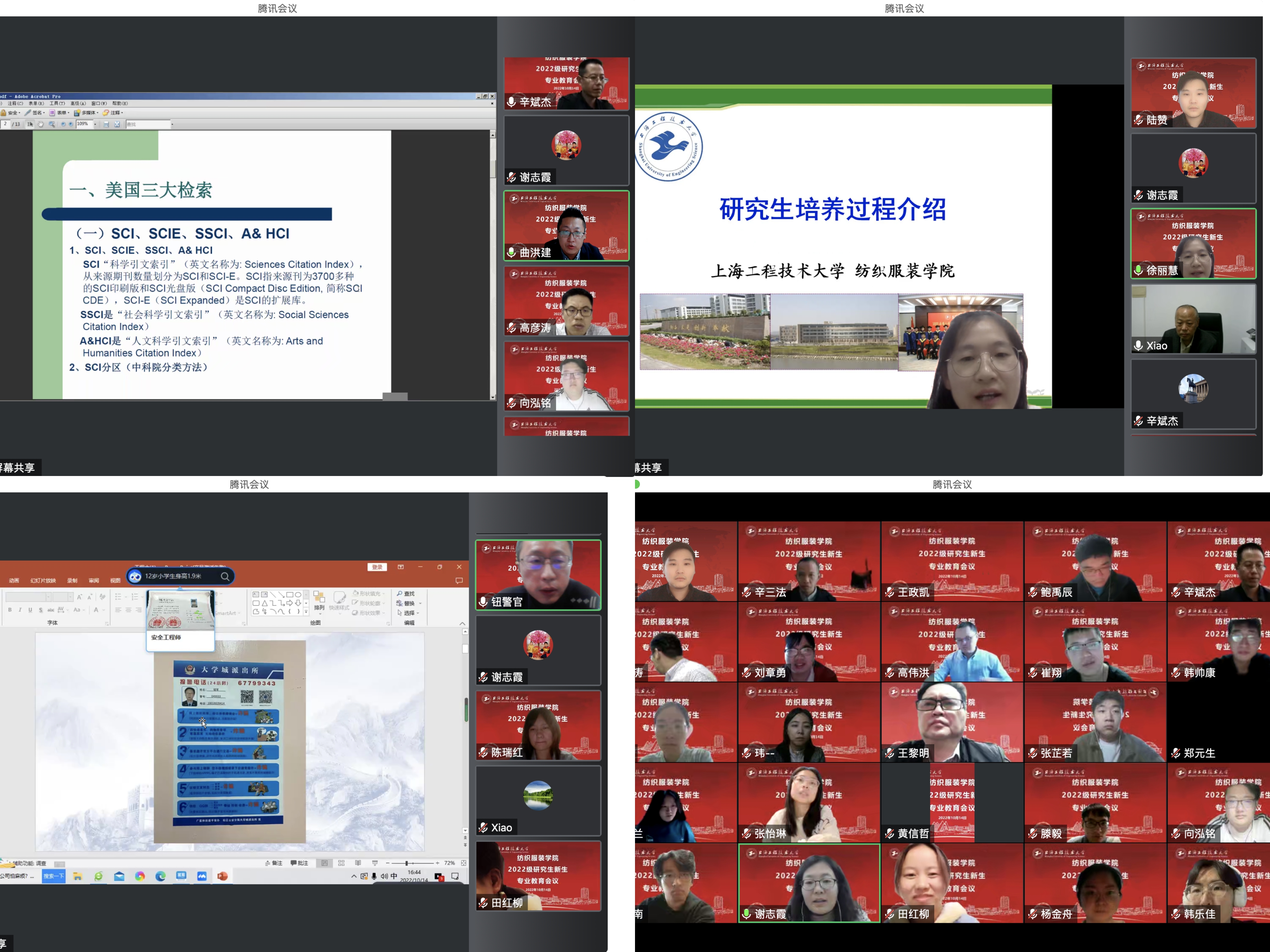Toggle underline formatting in PowerPoint ribbon
The height and width of the screenshot is (952, 1270).
(30, 610)
